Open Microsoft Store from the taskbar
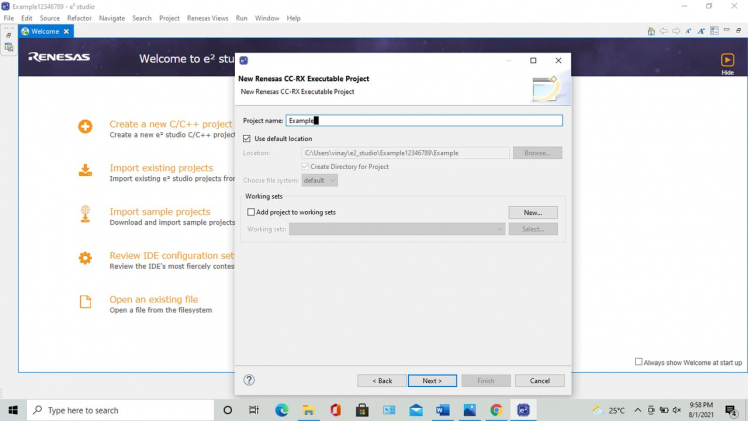The height and width of the screenshot is (421, 748). [362, 410]
